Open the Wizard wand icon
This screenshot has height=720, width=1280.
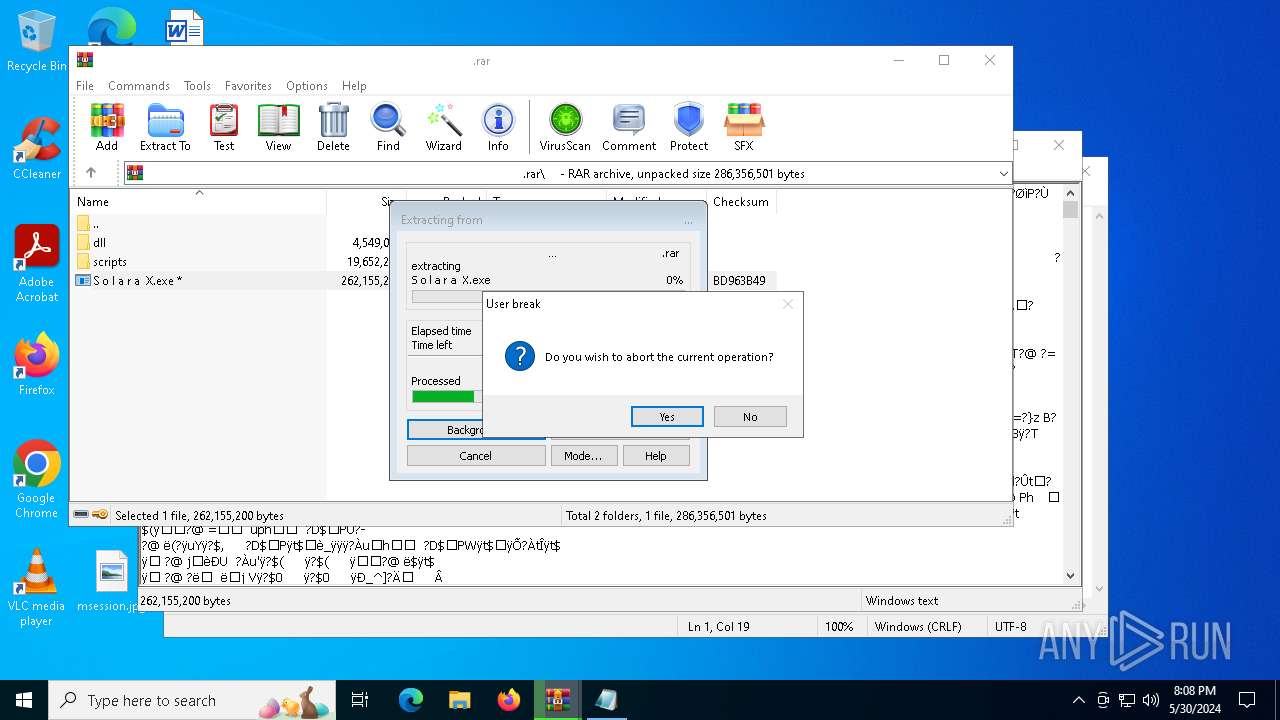point(443,127)
